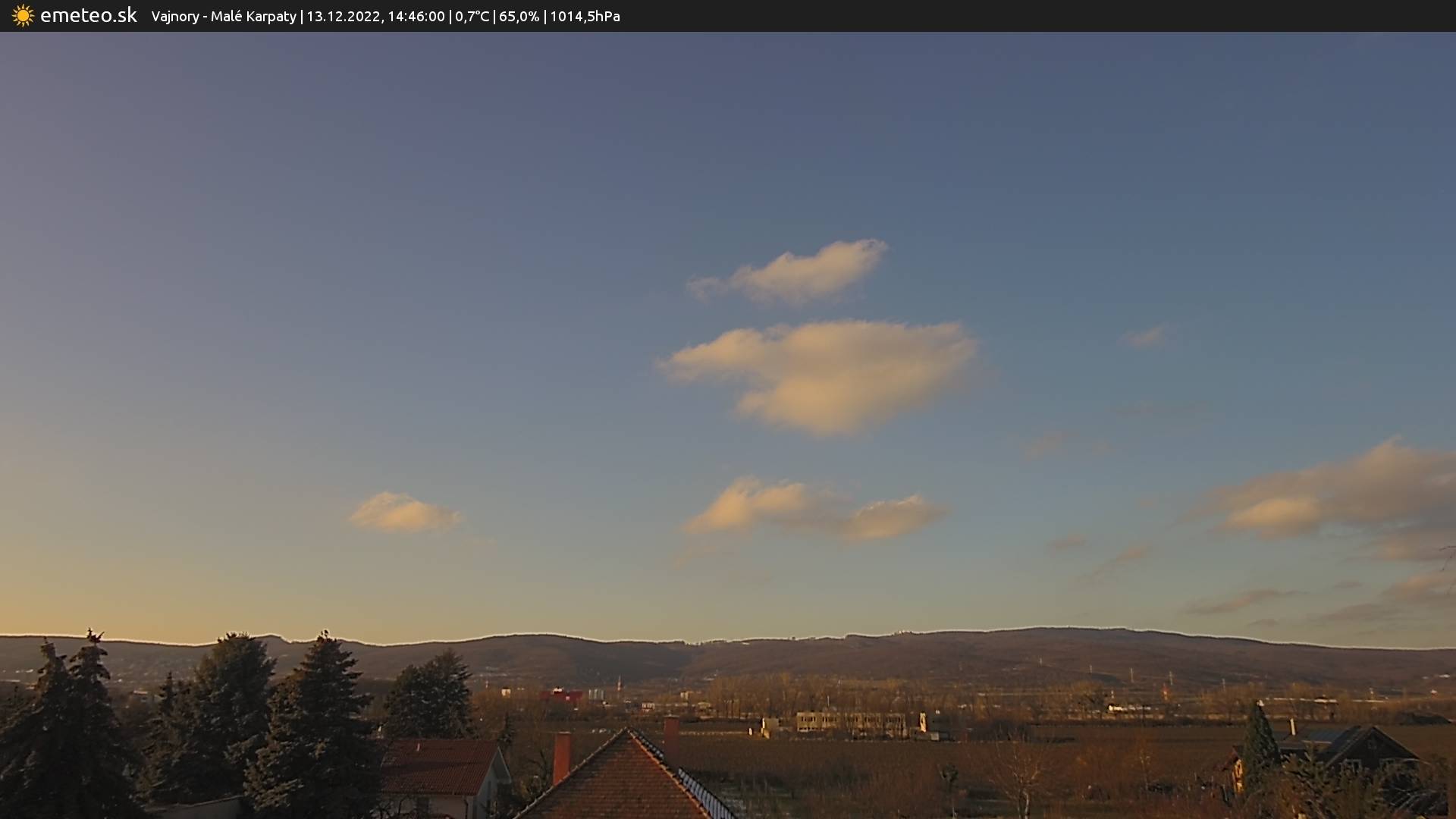Click the long white building in field
Image resolution: width=1456 pixels, height=819 pixels.
(x=849, y=721)
